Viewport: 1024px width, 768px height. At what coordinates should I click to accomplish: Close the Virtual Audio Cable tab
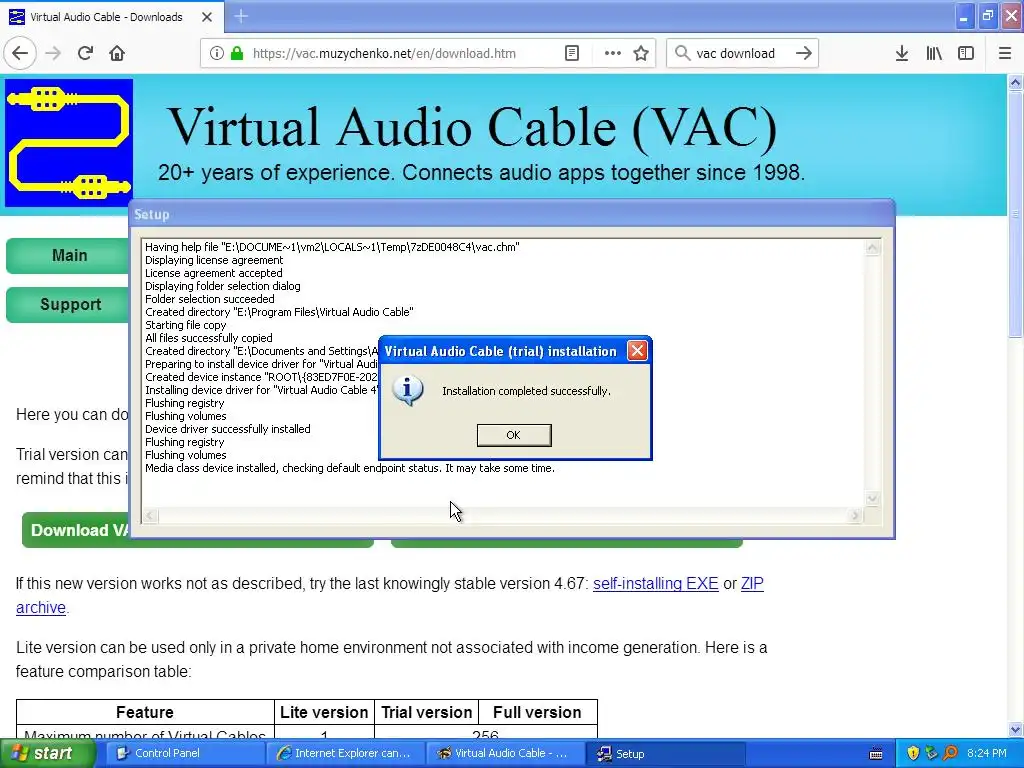point(207,17)
